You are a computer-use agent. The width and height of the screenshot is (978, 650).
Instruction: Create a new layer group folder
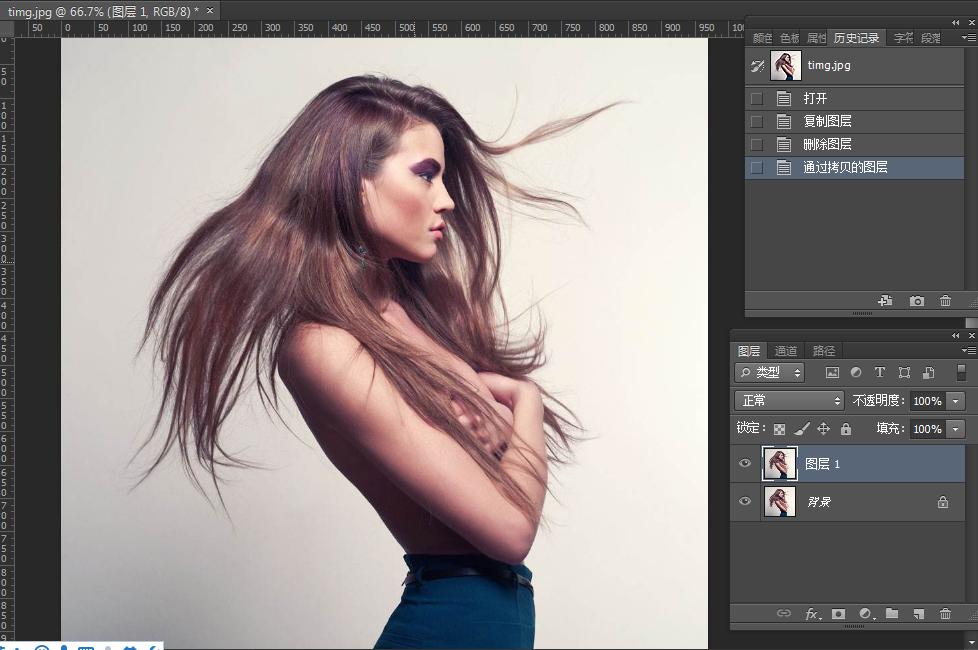(892, 614)
